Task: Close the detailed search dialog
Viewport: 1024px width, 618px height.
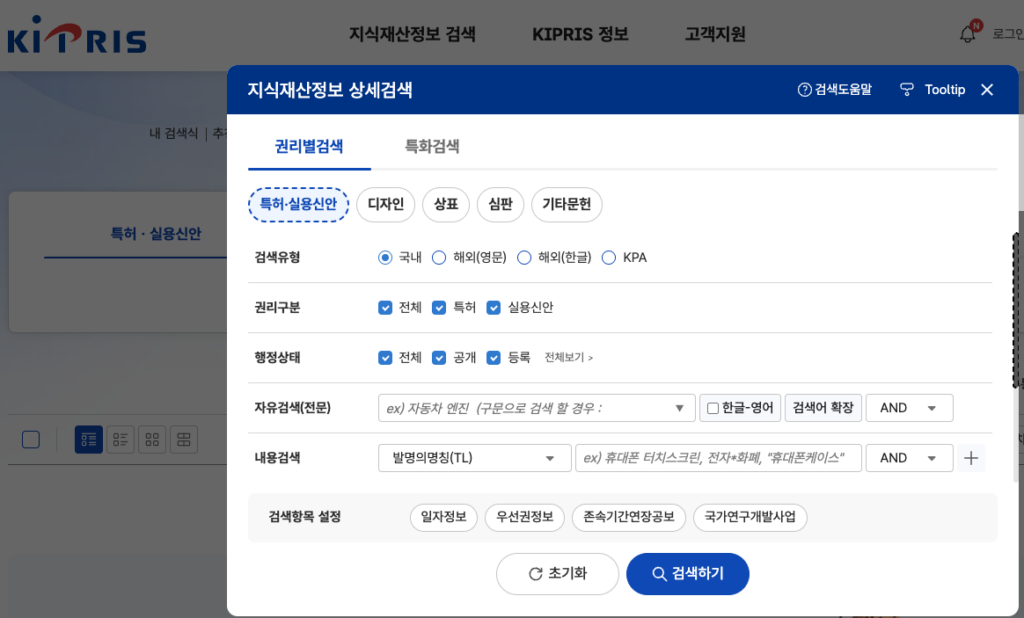Action: click(x=987, y=90)
